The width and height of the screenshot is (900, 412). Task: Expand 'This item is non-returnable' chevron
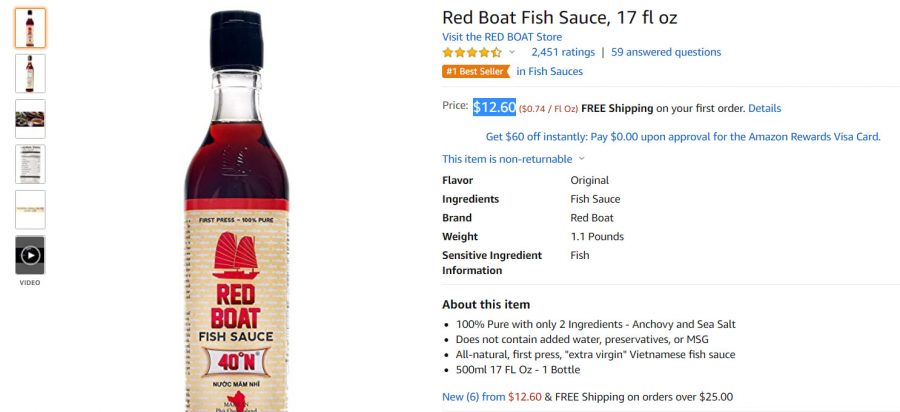pos(581,159)
